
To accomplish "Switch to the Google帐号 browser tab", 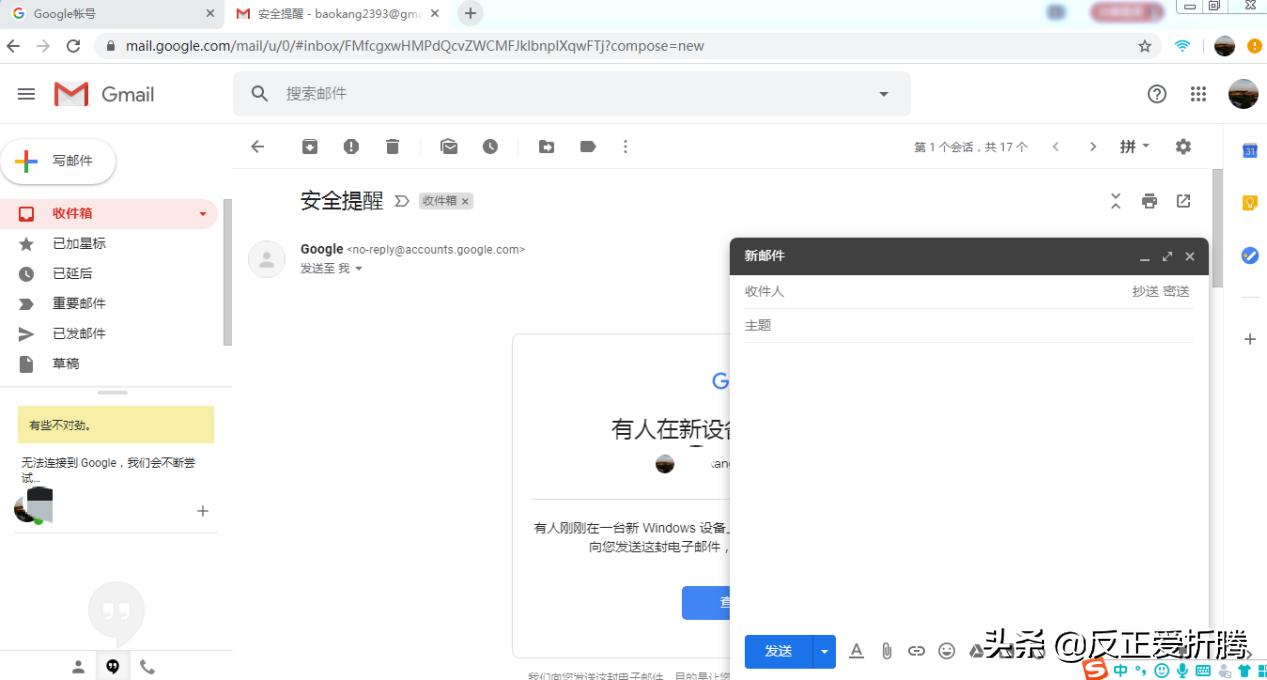I will click(x=110, y=14).
